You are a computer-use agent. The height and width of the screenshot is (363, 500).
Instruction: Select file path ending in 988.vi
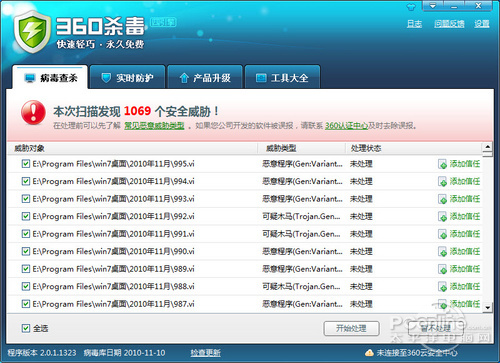tap(113, 286)
